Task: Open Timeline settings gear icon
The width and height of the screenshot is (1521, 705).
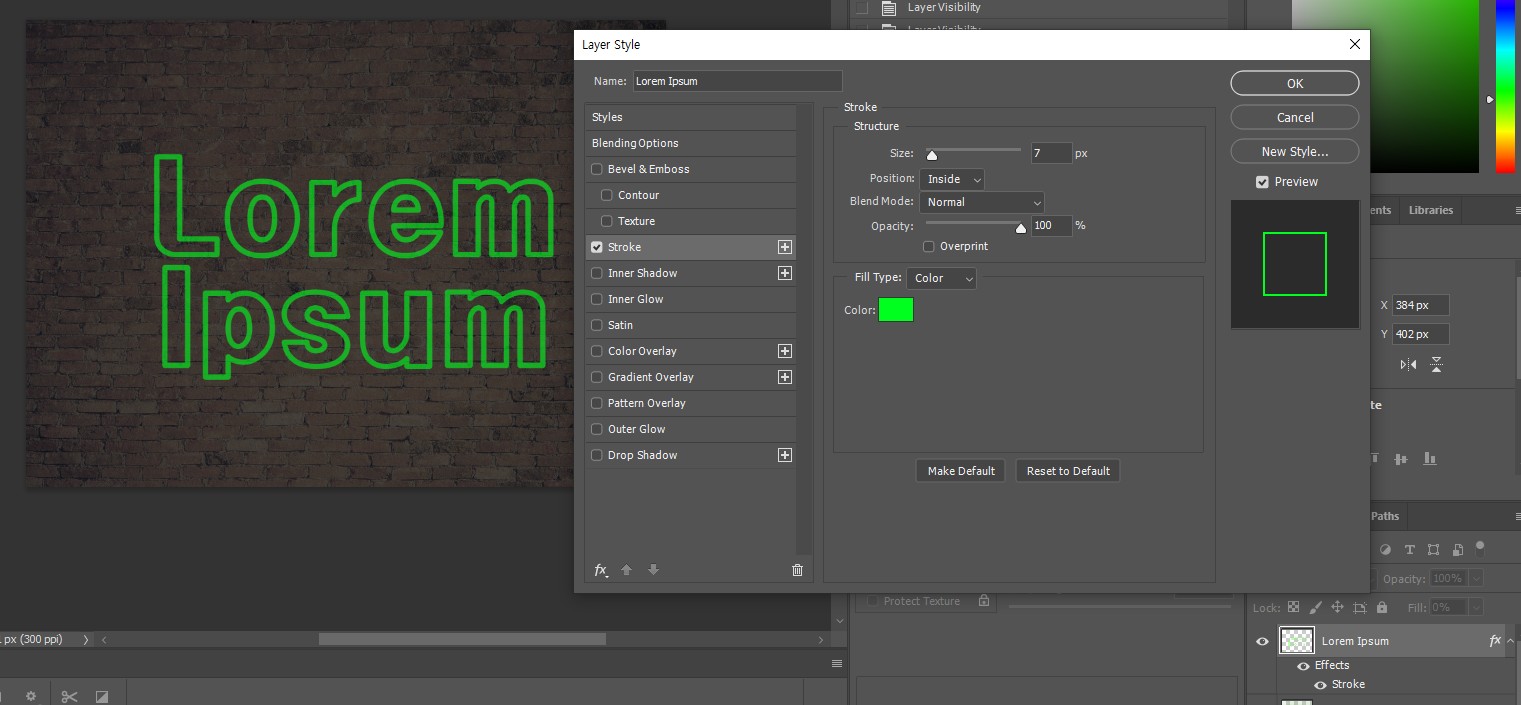Action: pos(31,697)
